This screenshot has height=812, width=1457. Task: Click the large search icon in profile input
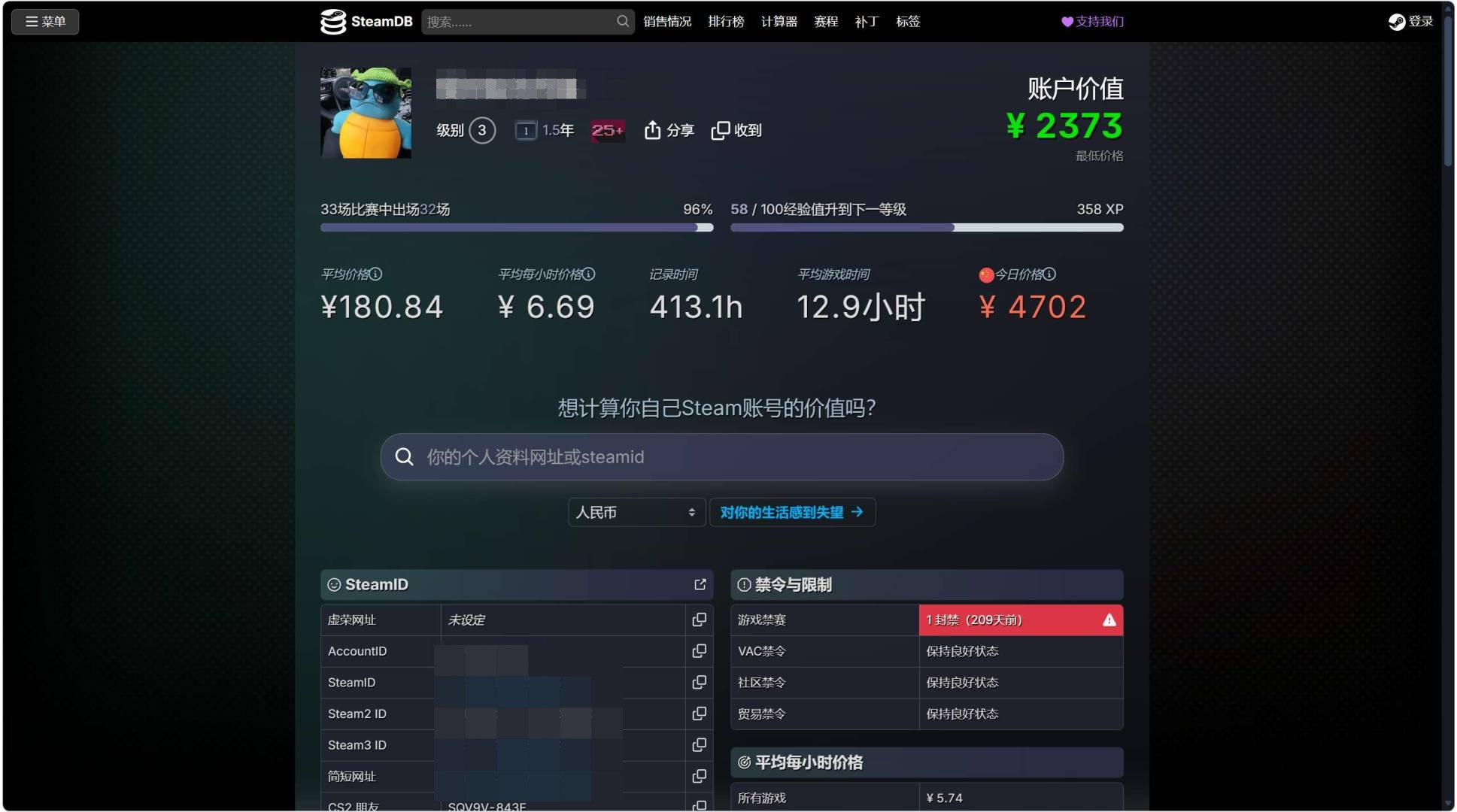pos(404,457)
